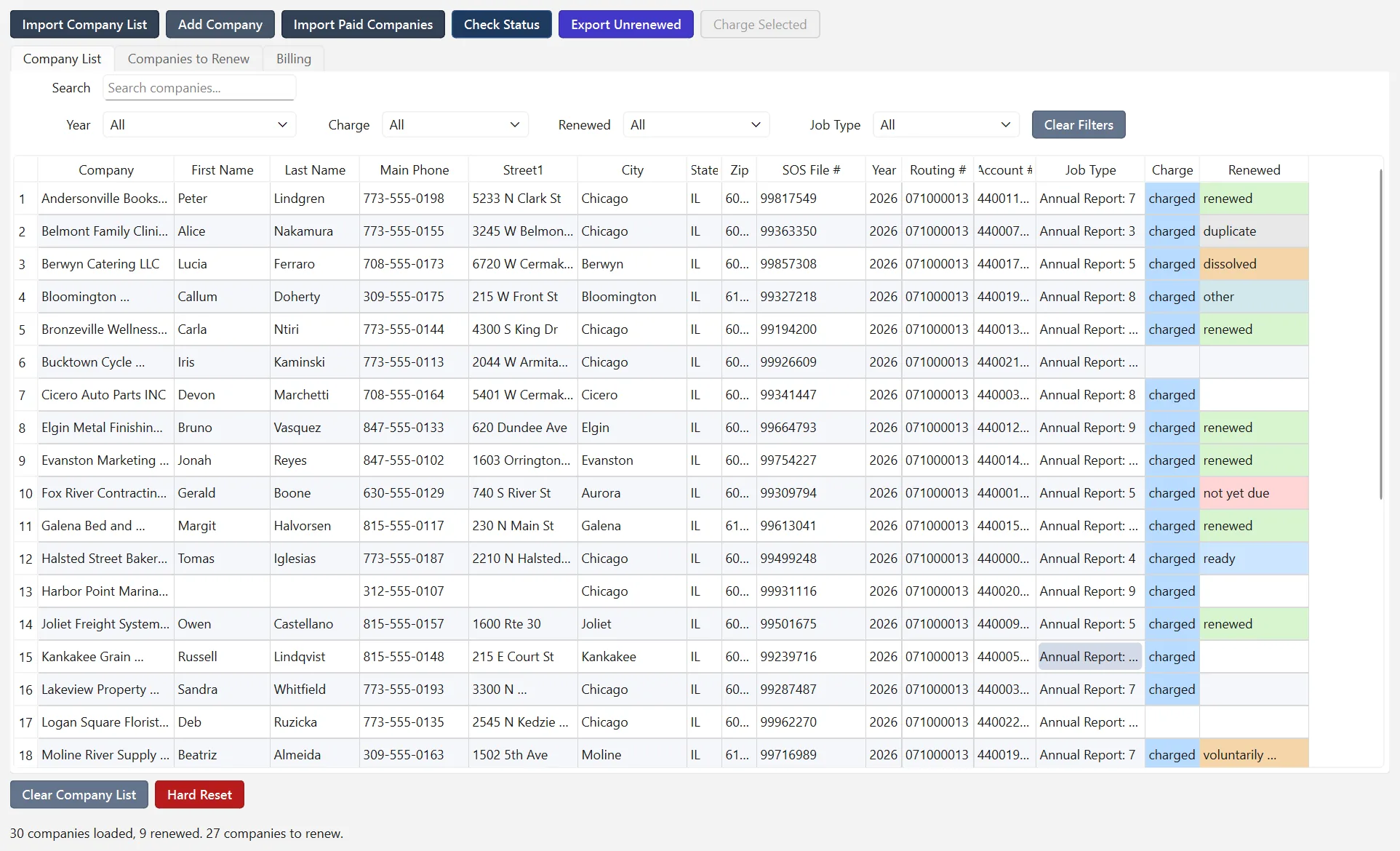Open the Charge filter dropdown
This screenshot has width=1400, height=851.
pyautogui.click(x=455, y=124)
